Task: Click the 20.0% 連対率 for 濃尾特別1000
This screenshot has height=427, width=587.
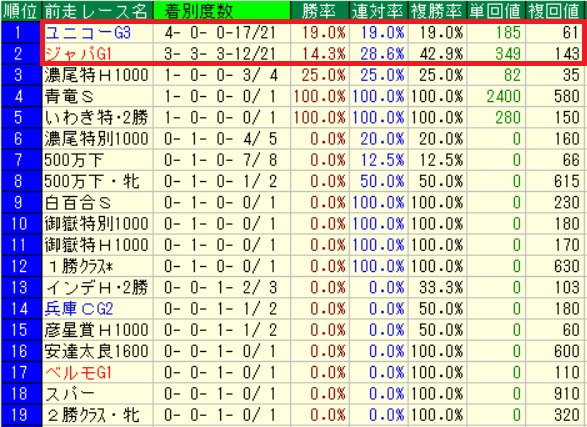Action: pyautogui.click(x=382, y=139)
